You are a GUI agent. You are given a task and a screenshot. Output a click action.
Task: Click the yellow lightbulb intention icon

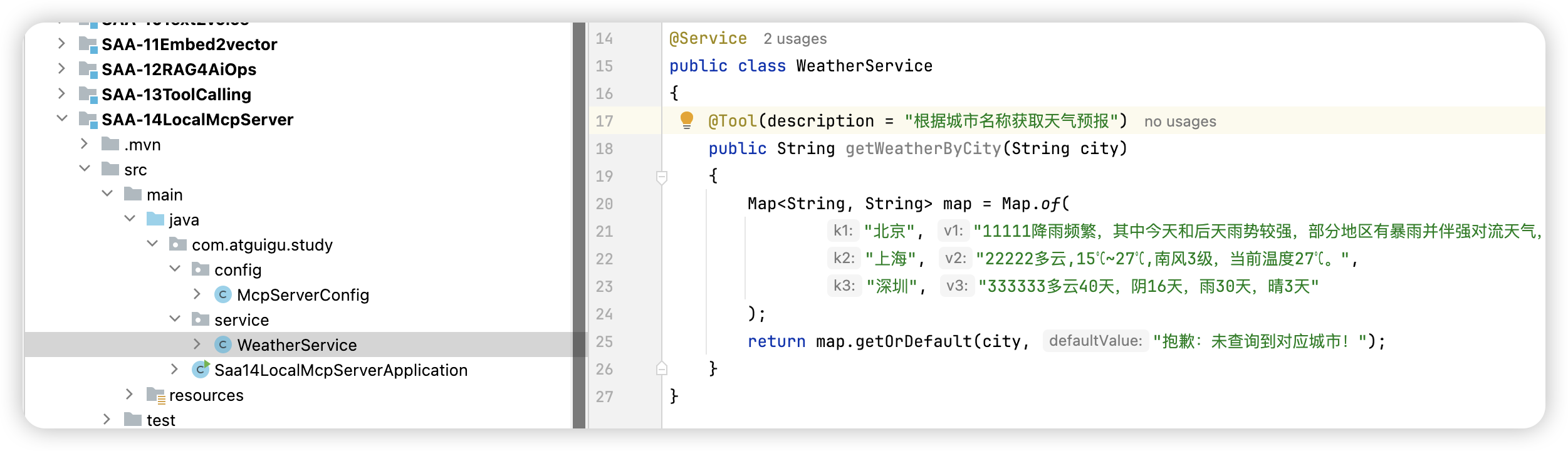coord(686,120)
